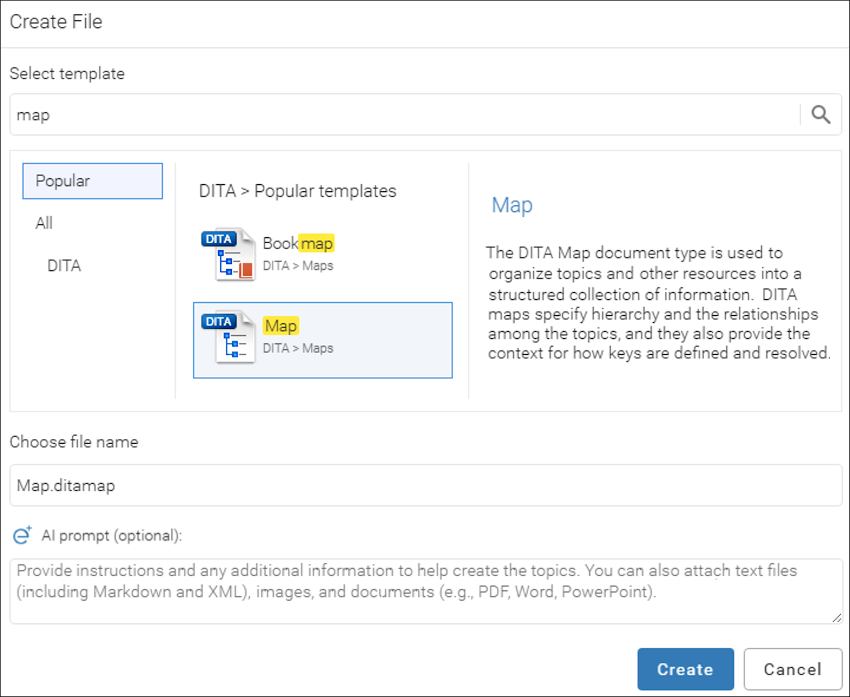Grab the AI prompt textarea resize handle
The image size is (850, 697).
coord(836,618)
